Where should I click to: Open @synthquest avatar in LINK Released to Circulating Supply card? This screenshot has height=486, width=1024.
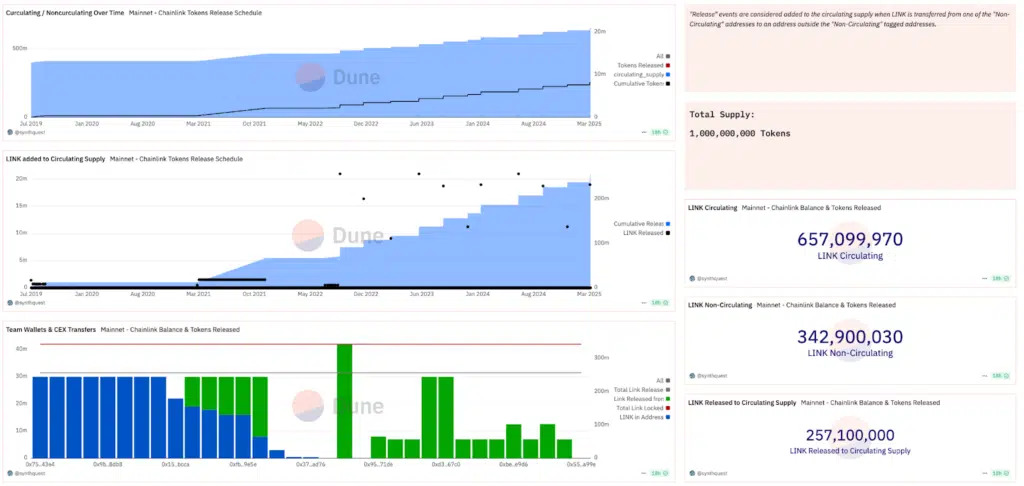[x=692, y=473]
